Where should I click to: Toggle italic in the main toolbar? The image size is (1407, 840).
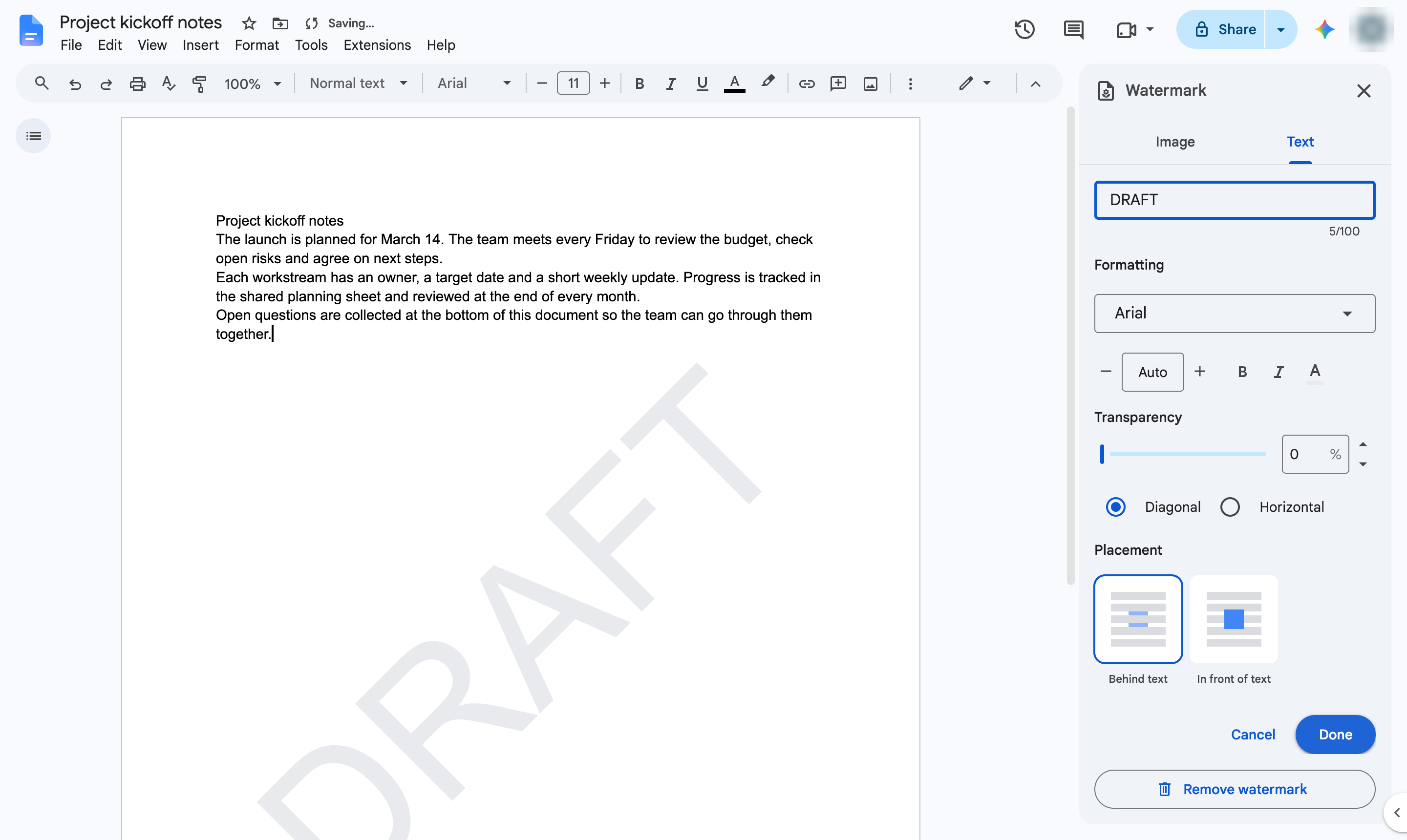click(671, 84)
